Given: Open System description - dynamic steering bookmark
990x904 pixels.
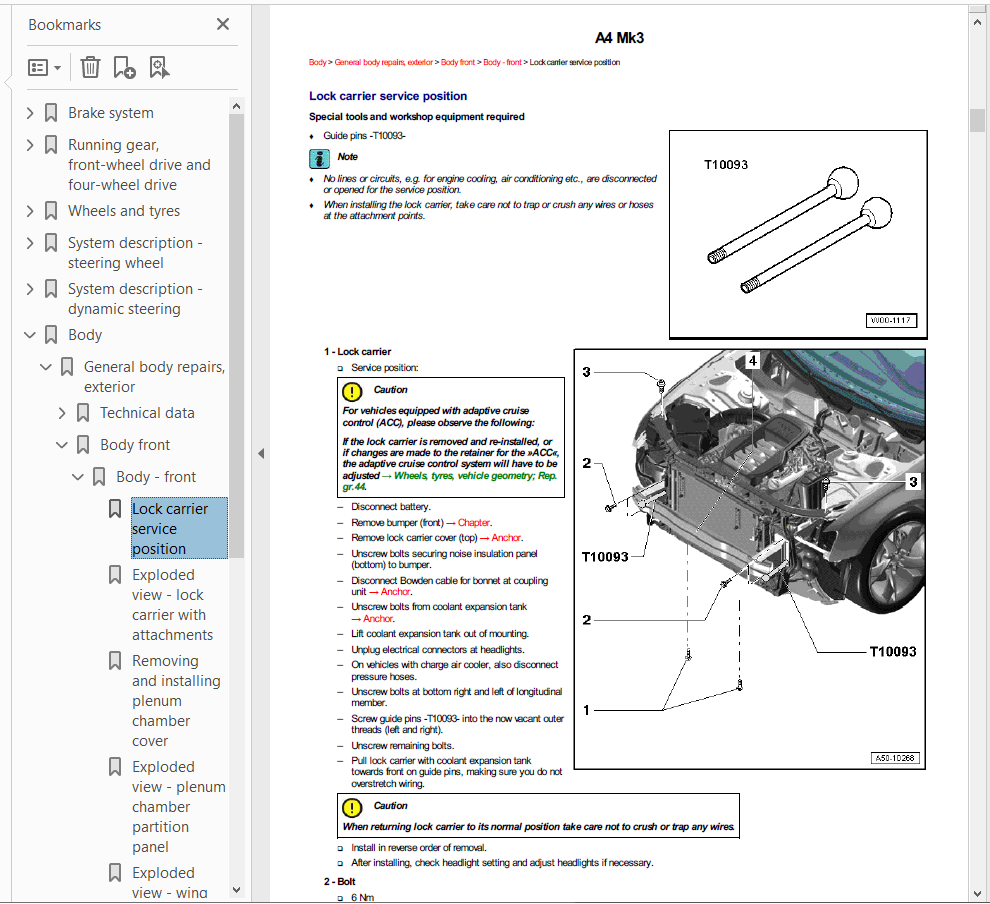Looking at the screenshot, I should 135,299.
